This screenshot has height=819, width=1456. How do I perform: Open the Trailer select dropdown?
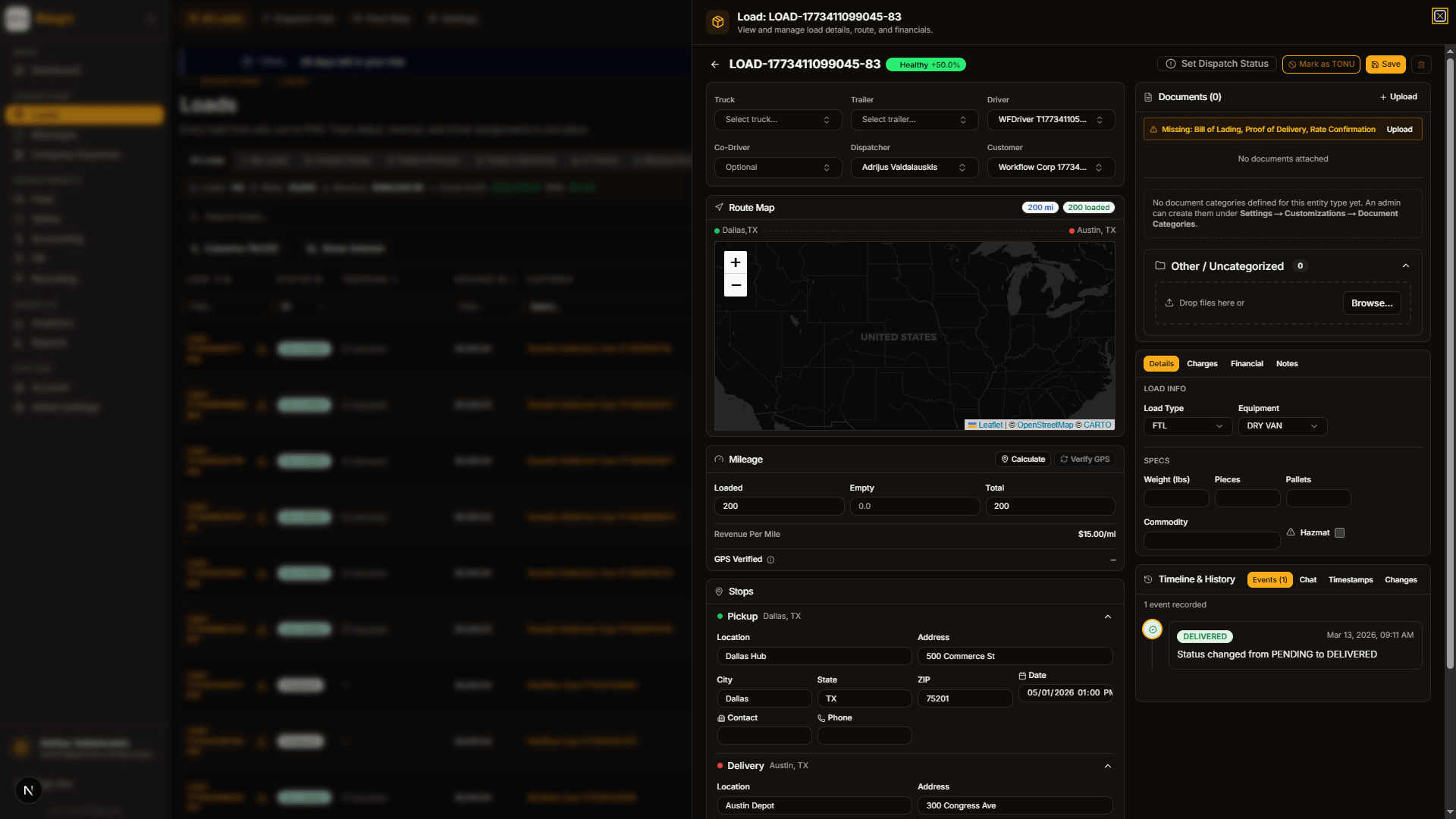click(915, 120)
